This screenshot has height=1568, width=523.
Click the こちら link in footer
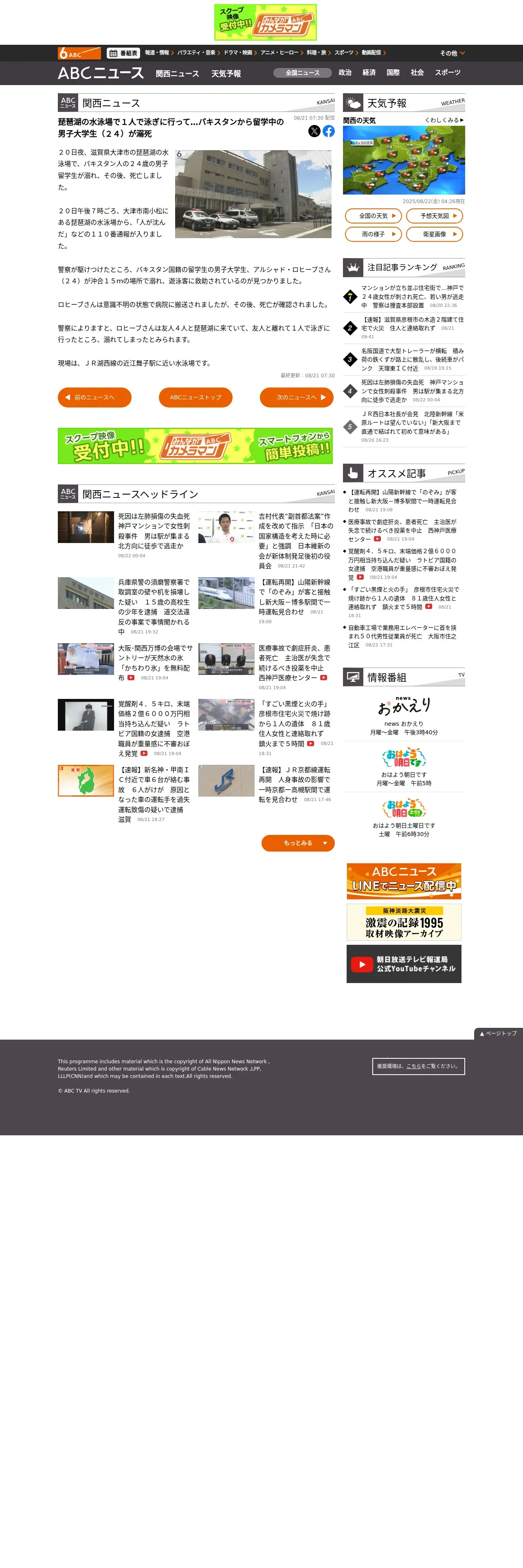click(x=413, y=1066)
